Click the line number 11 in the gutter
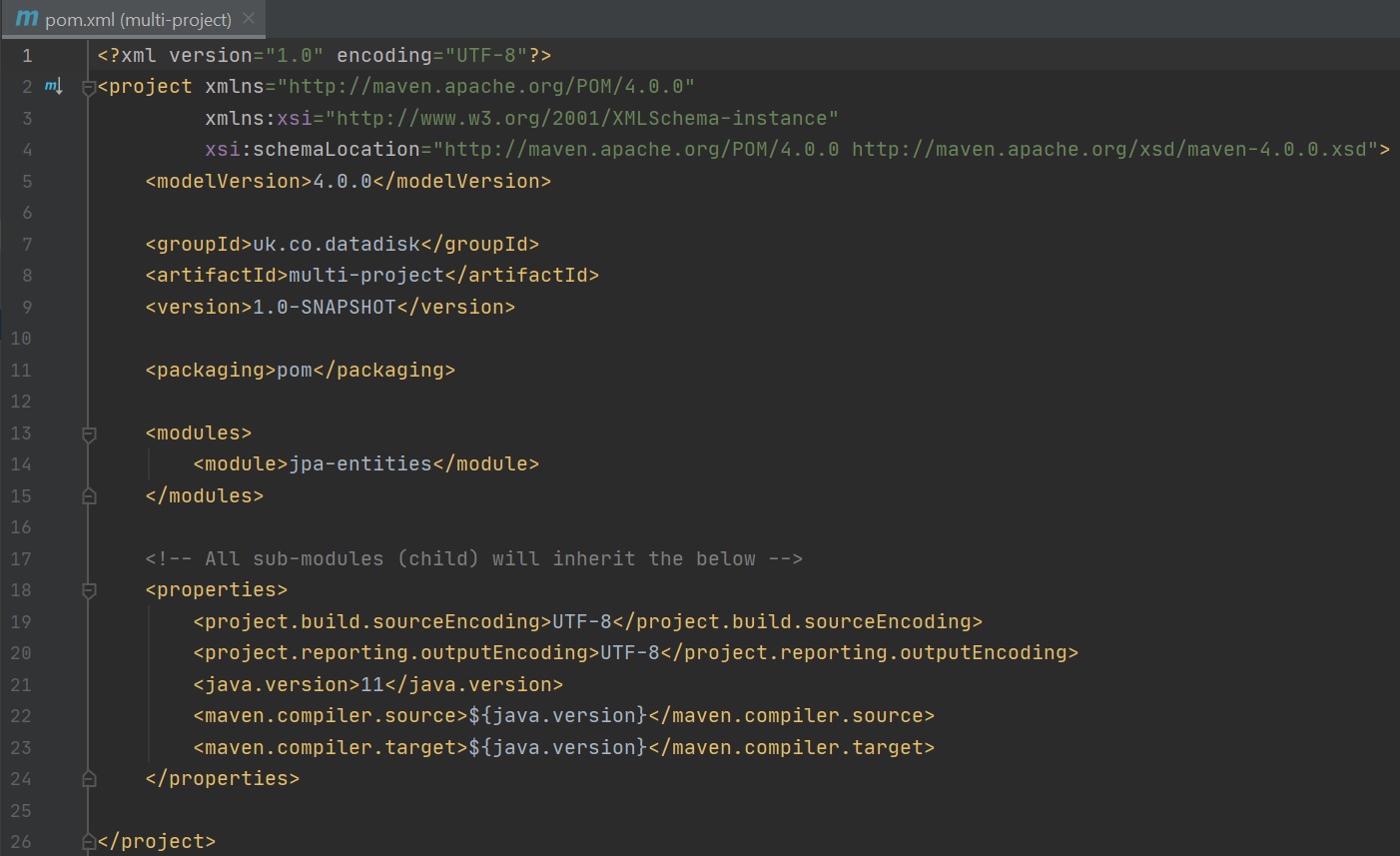The height and width of the screenshot is (856, 1400). pyautogui.click(x=21, y=371)
